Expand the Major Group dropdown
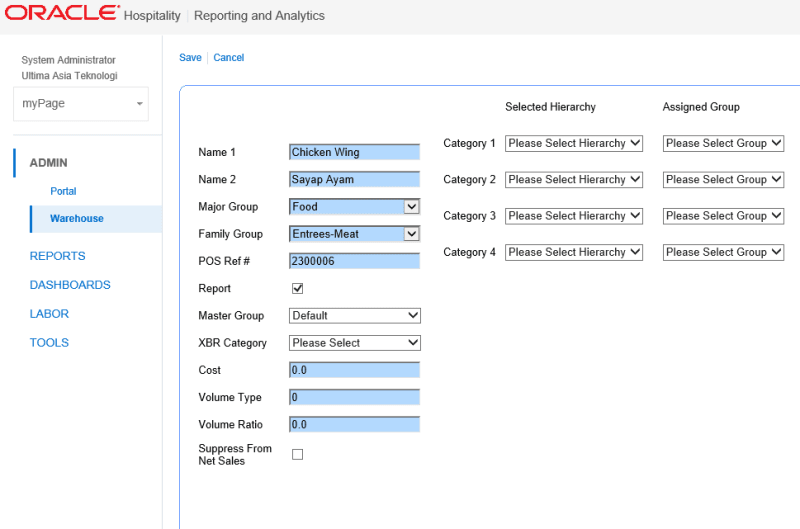This screenshot has height=529, width=800. click(355, 207)
